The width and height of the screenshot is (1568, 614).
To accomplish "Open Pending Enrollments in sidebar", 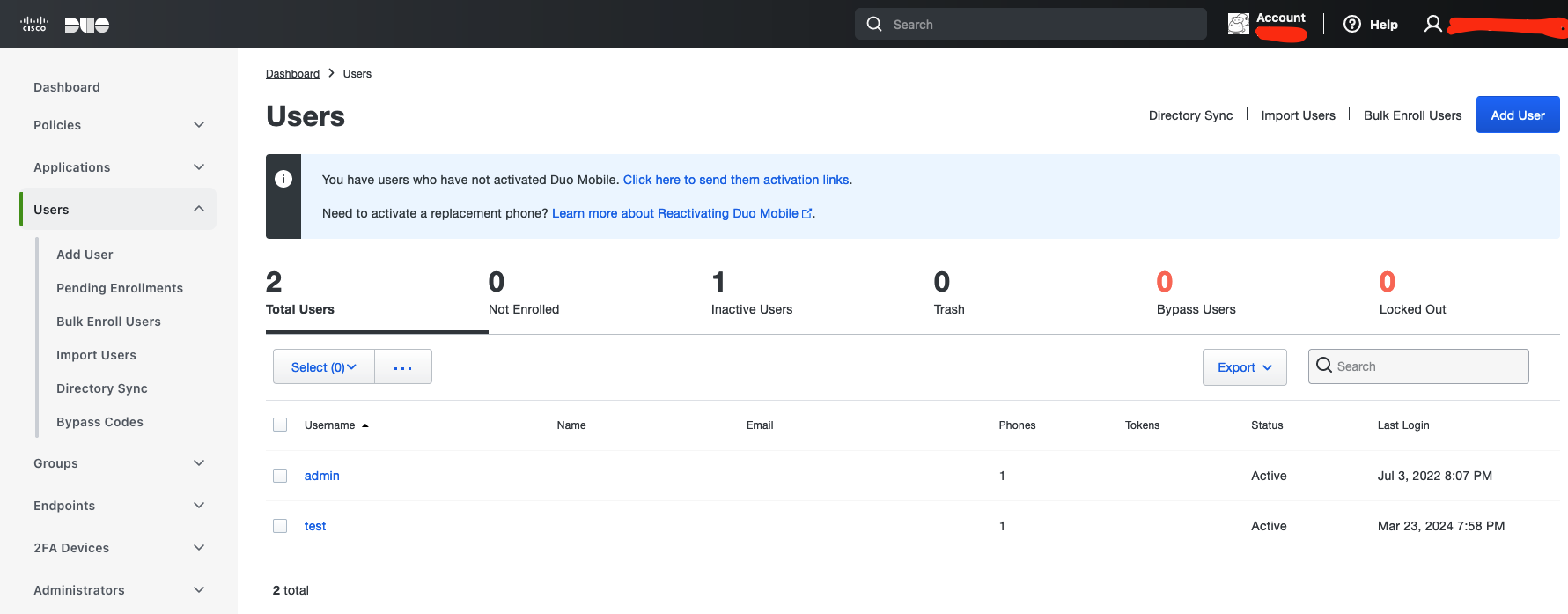I will (120, 288).
